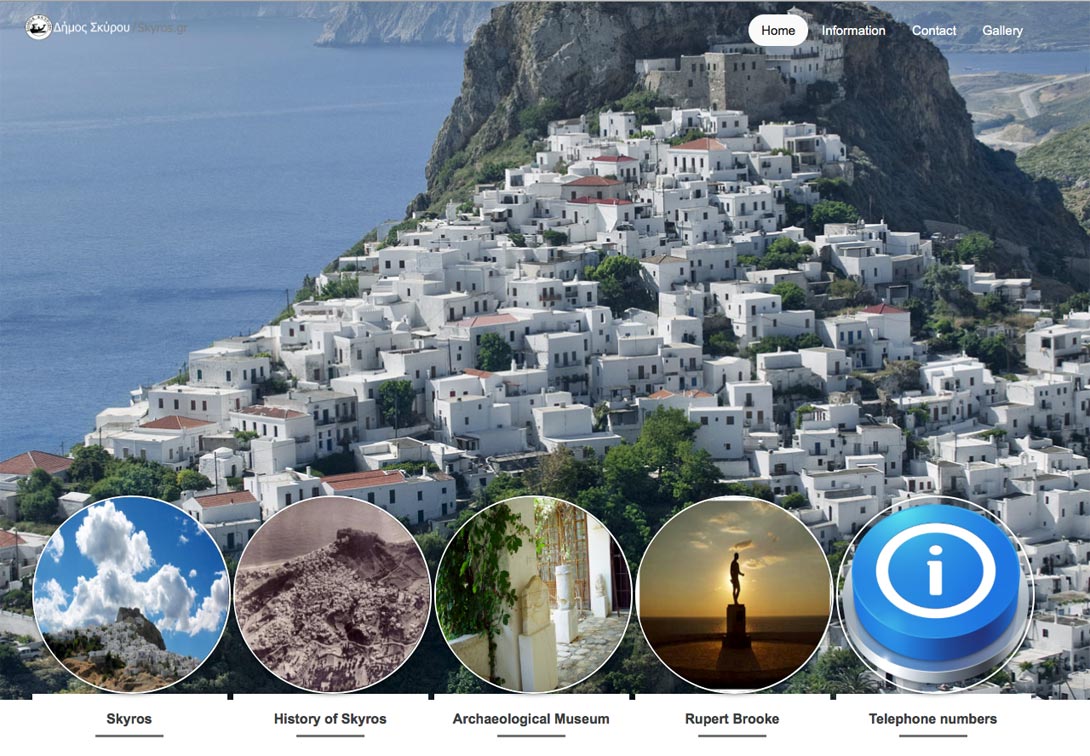Click the underline beneath Telephone numbers
The width and height of the screenshot is (1090, 756).
pyautogui.click(x=933, y=735)
